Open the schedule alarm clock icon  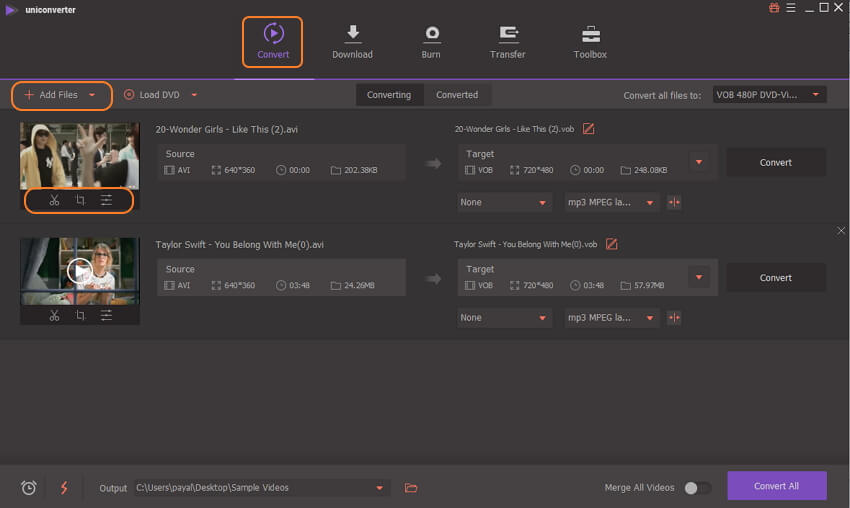[x=29, y=487]
